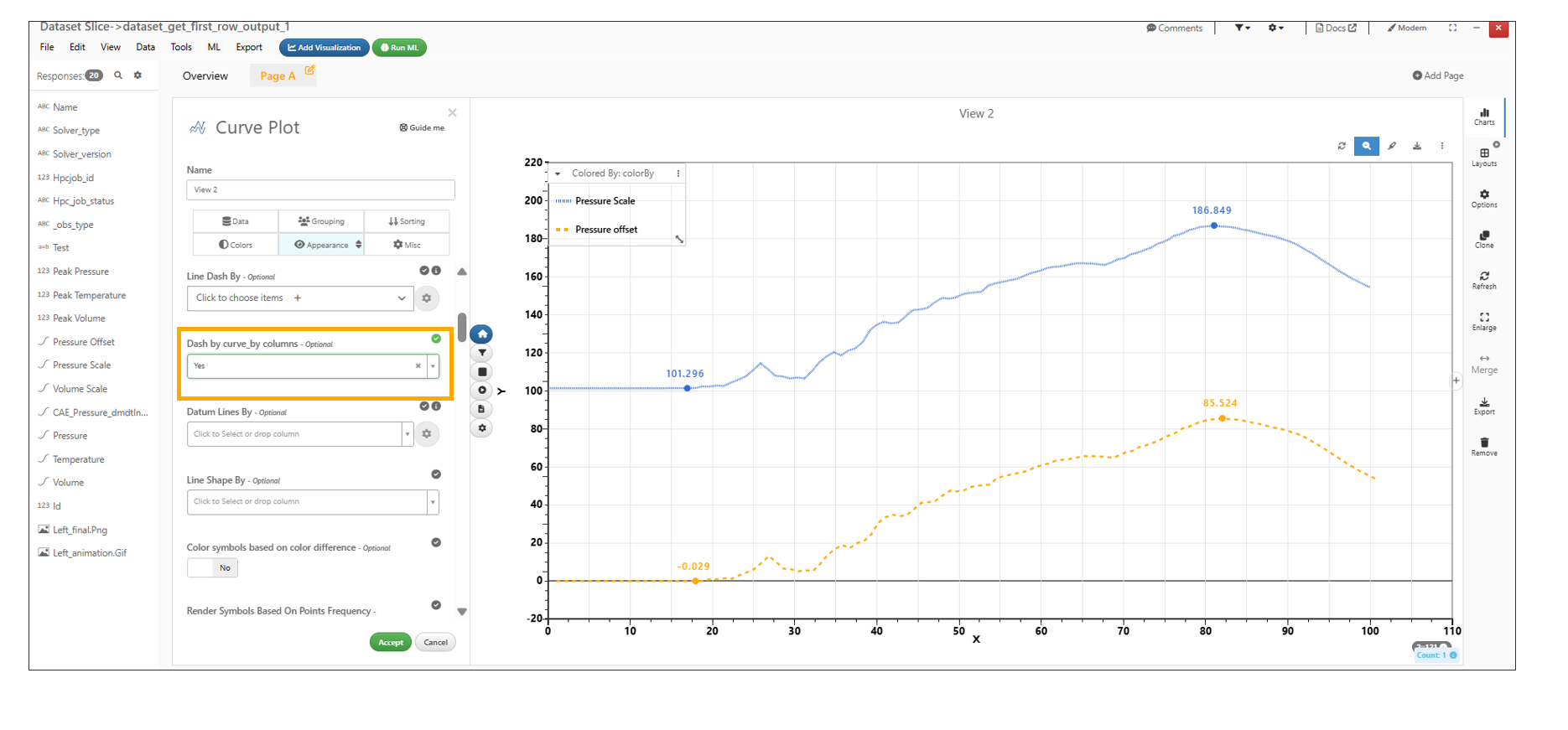Toggle the Line Shape By checkmark

436,474
